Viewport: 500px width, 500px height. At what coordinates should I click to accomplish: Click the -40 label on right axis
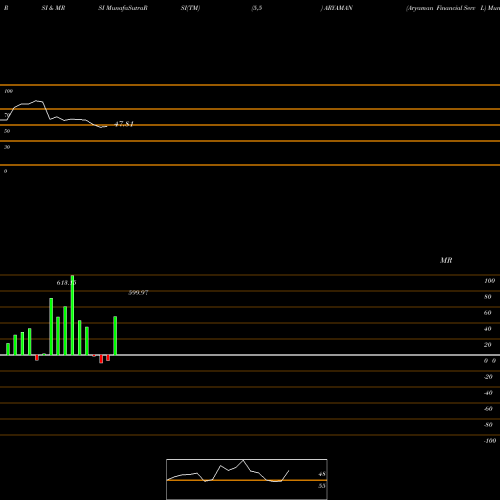(x=488, y=393)
